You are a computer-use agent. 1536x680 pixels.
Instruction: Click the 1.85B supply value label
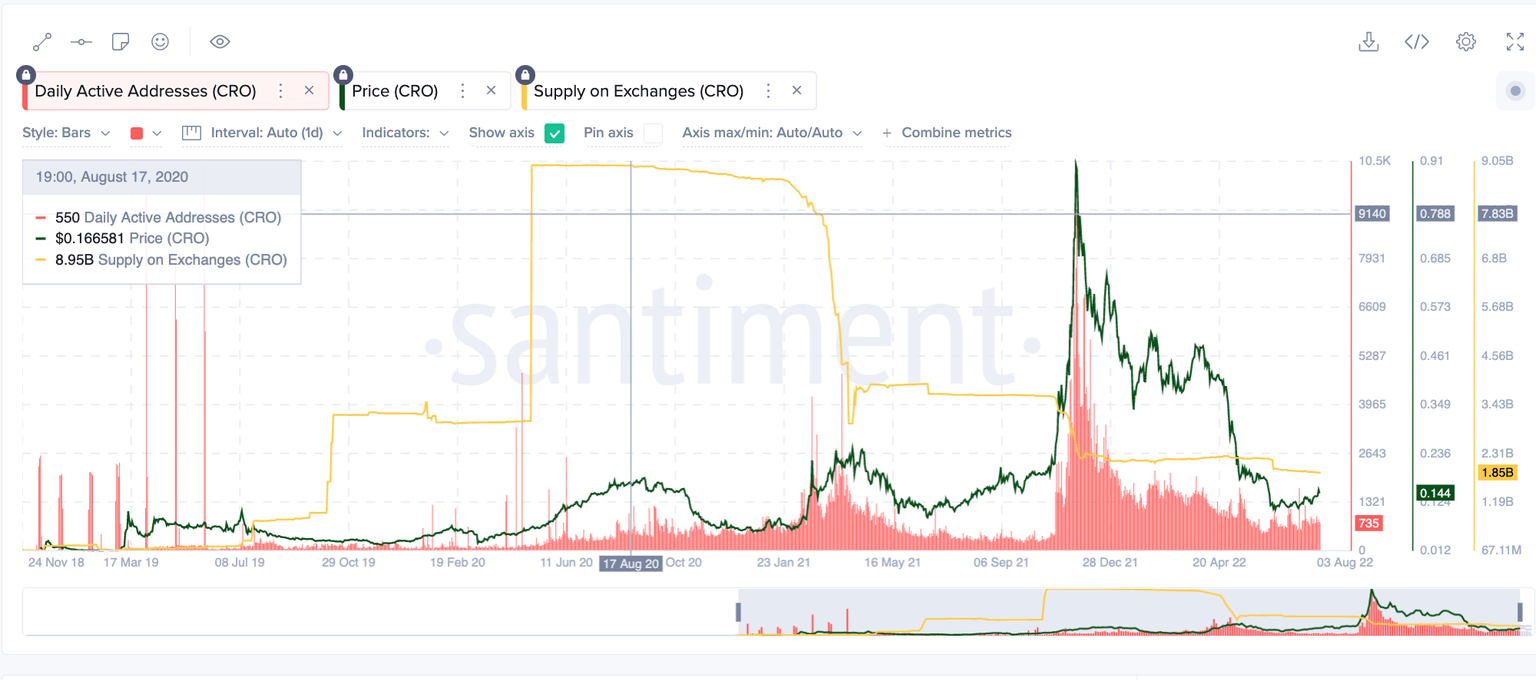coord(1497,472)
